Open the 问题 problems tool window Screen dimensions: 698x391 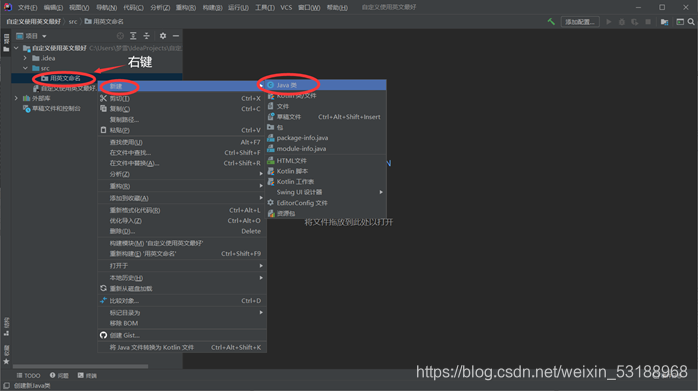pos(59,376)
